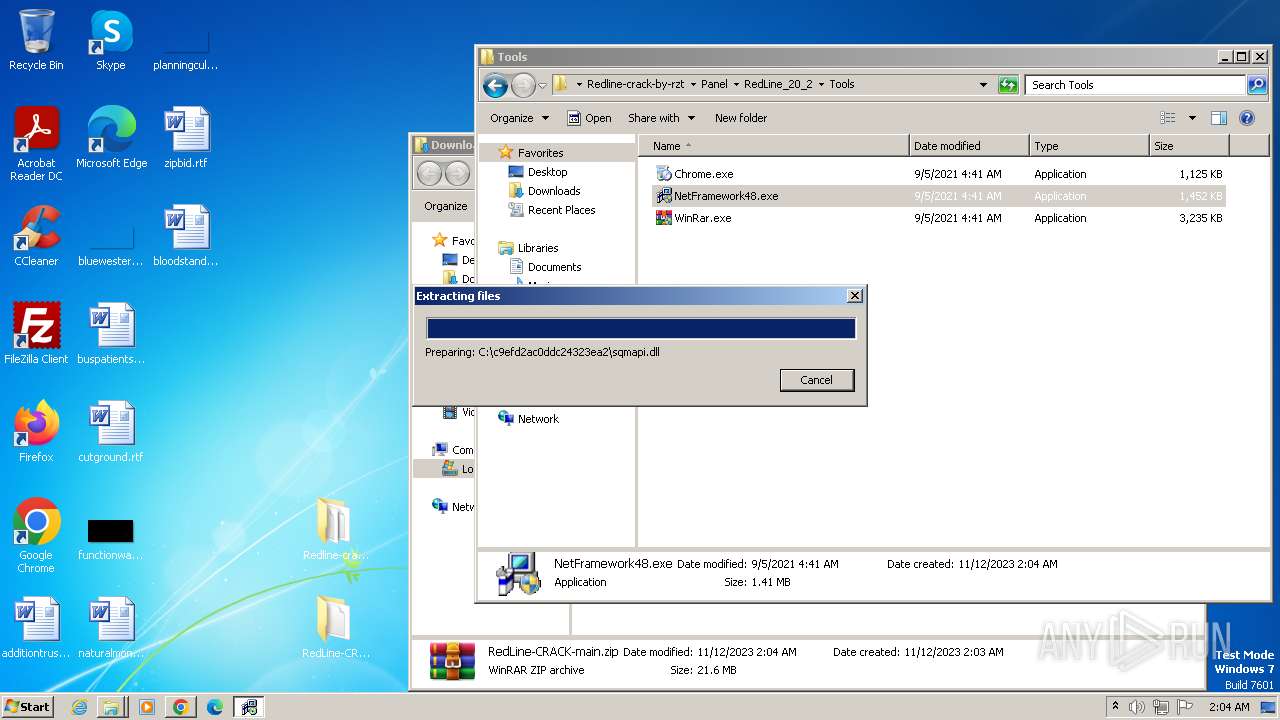Cancel the file extraction
The width and height of the screenshot is (1280, 720).
pos(816,380)
